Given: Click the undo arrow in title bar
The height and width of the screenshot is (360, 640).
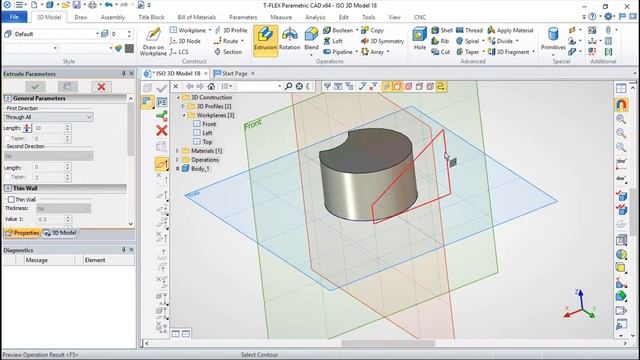Looking at the screenshot, I should pyautogui.click(x=108, y=5).
